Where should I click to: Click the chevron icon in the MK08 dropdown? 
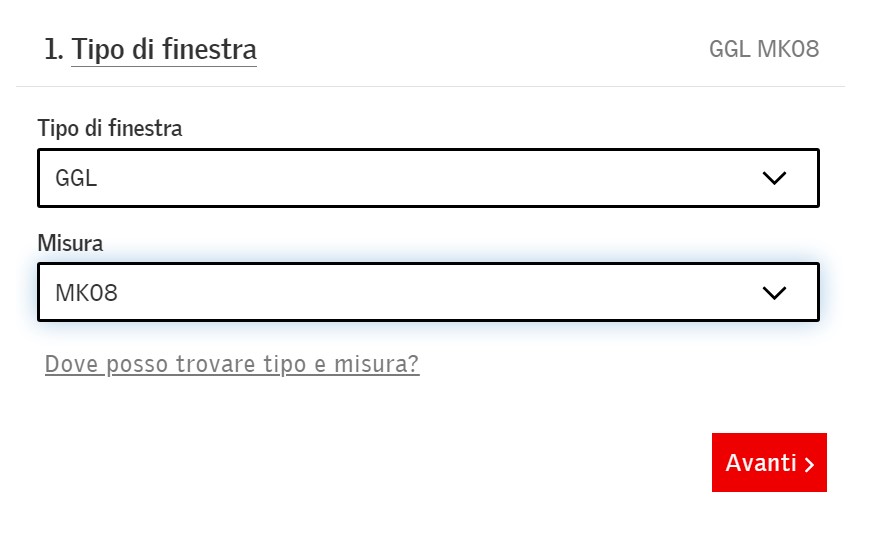[774, 293]
